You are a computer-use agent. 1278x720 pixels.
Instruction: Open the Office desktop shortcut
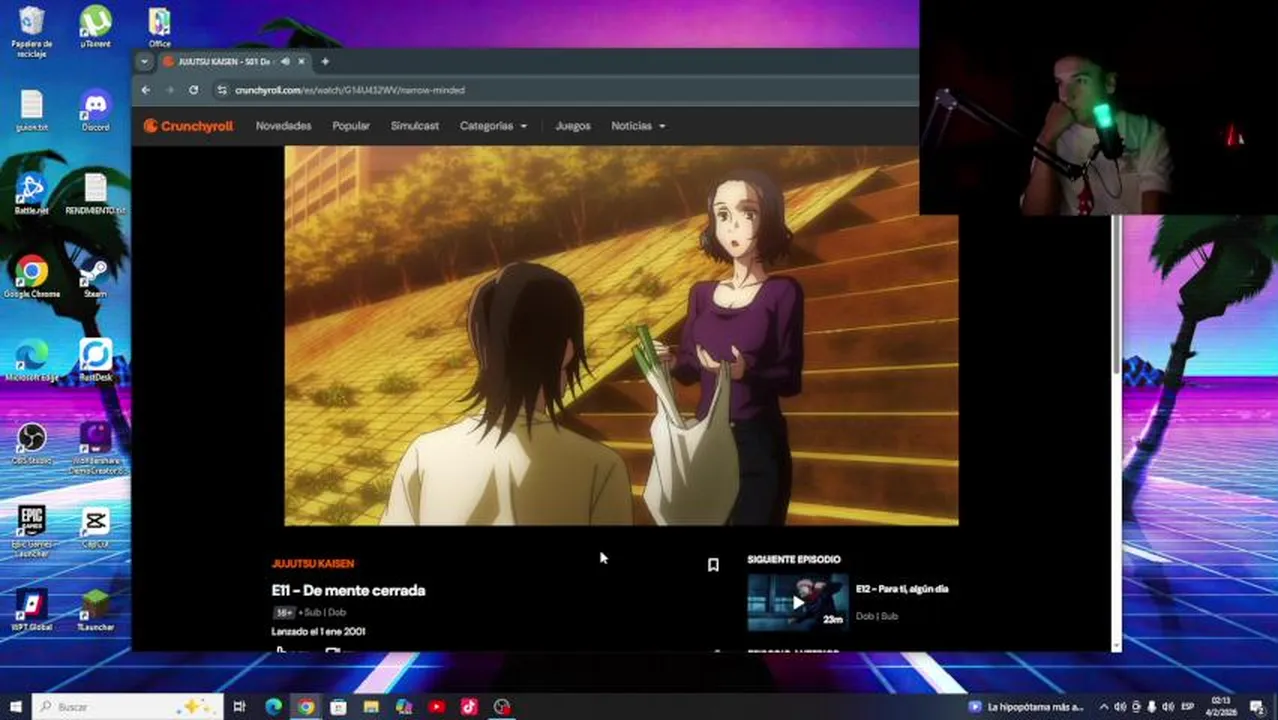159,28
